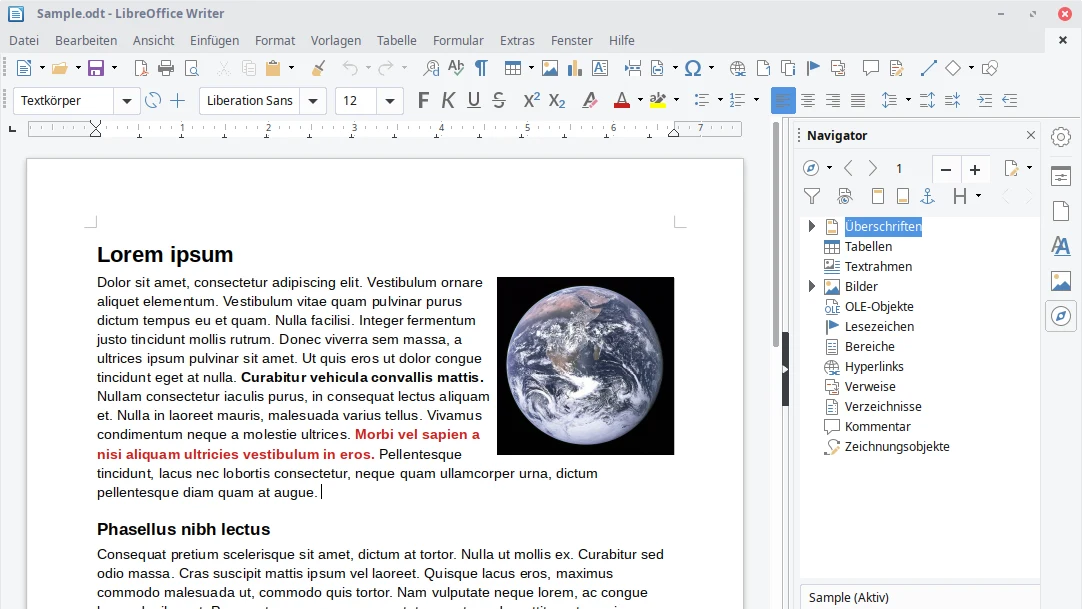Toggle Underline formatting
The image size is (1082, 609).
click(x=473, y=101)
